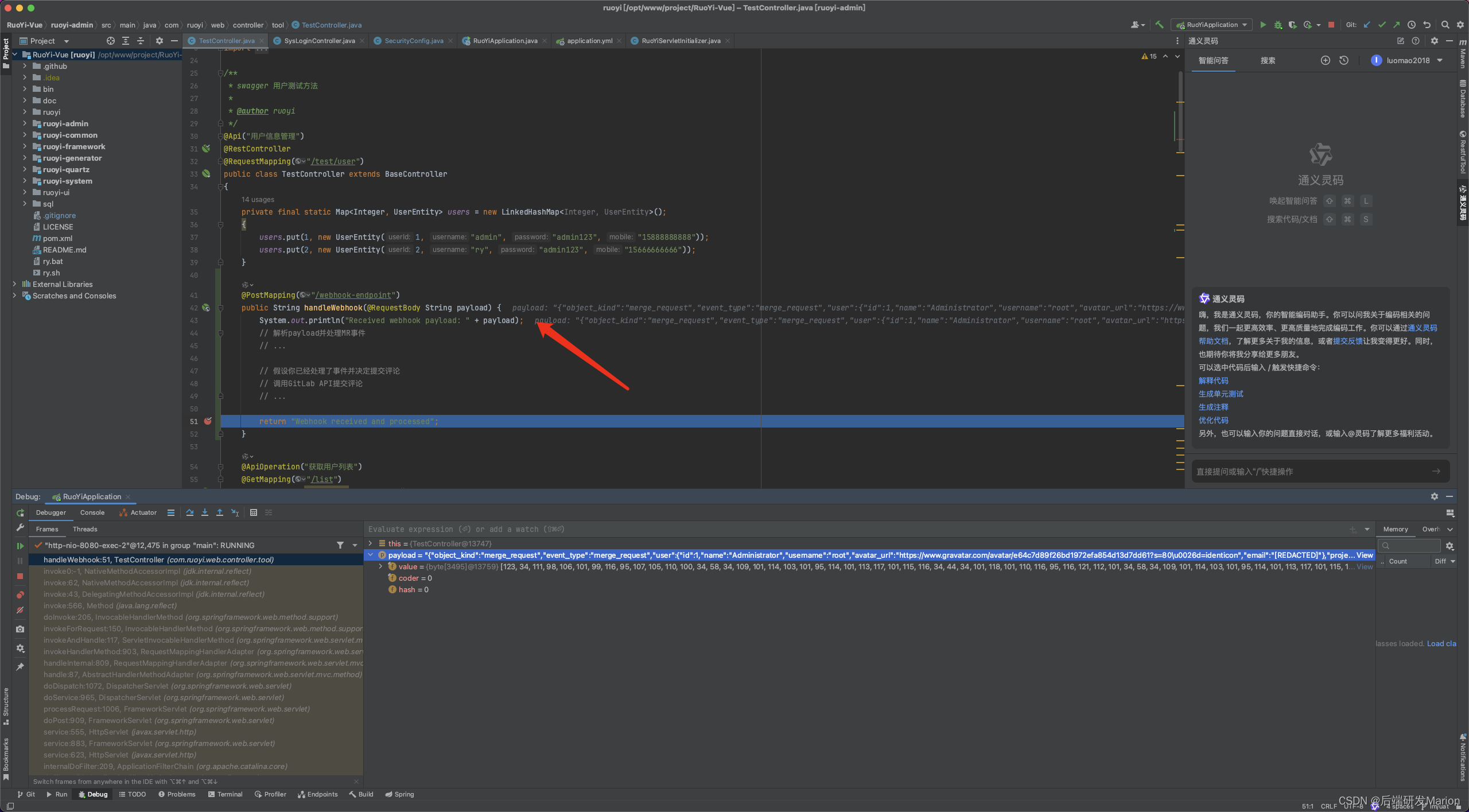Expand the value byte array node
Viewport: 1469px width, 812px height.
click(380, 566)
